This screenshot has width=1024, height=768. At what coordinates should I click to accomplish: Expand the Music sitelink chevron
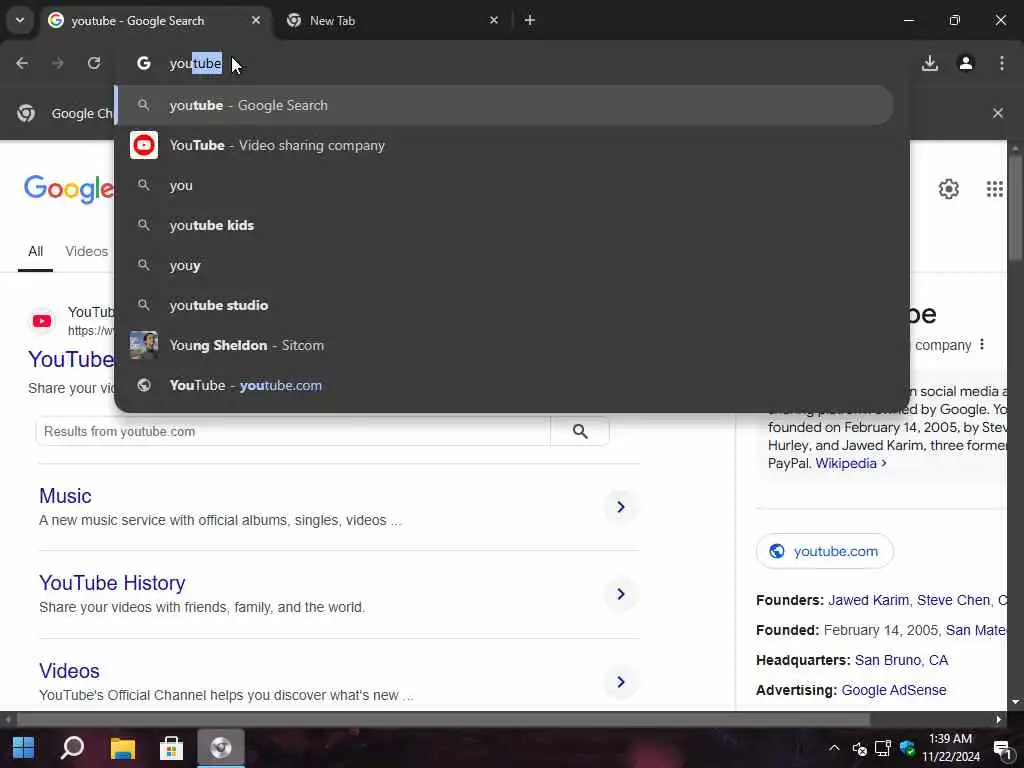620,507
